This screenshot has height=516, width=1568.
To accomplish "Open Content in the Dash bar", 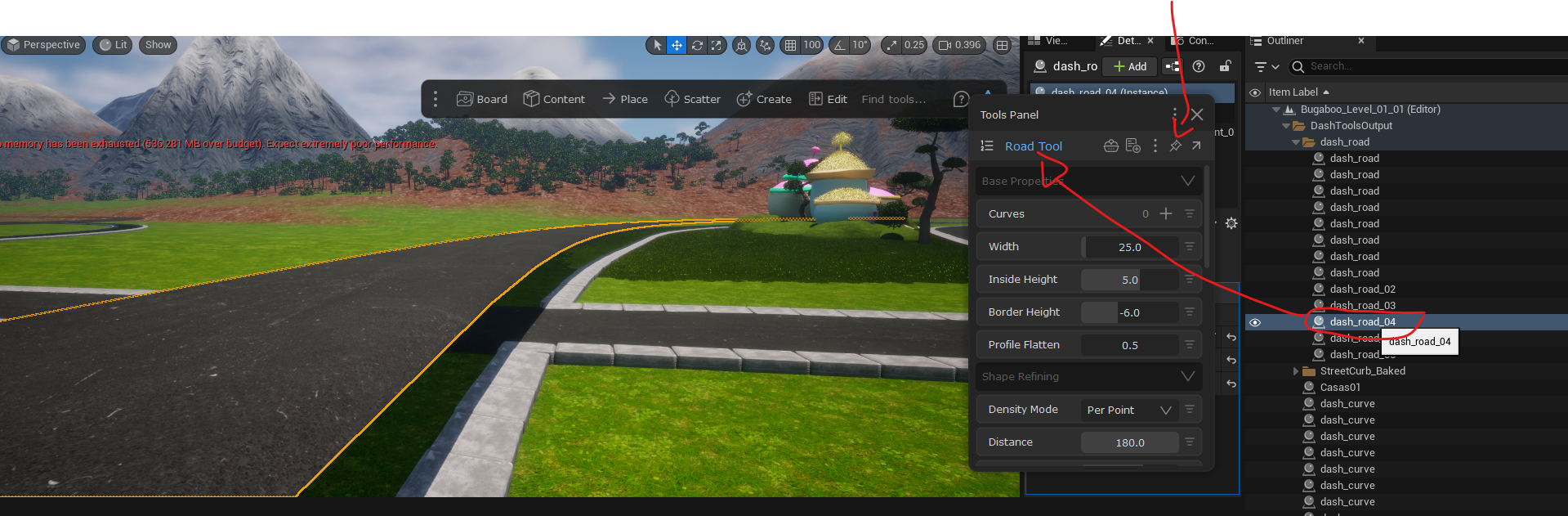I will pyautogui.click(x=554, y=99).
